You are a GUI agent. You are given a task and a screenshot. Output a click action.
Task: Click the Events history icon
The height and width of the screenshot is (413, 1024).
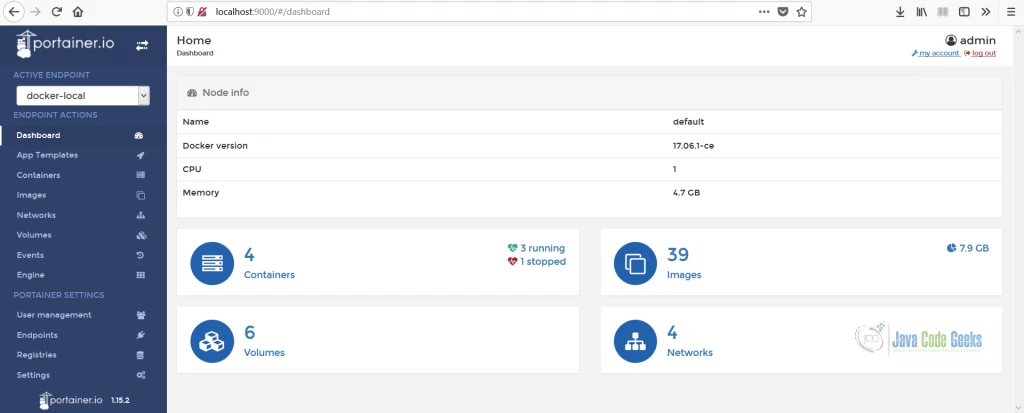point(140,255)
